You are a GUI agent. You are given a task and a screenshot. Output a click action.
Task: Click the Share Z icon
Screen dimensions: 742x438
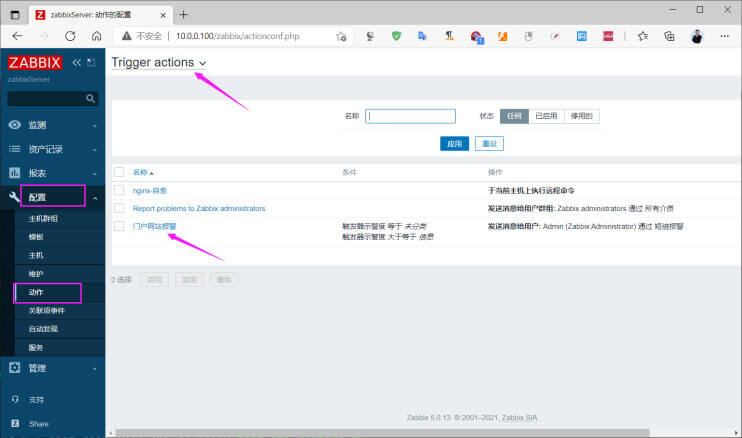[15, 423]
